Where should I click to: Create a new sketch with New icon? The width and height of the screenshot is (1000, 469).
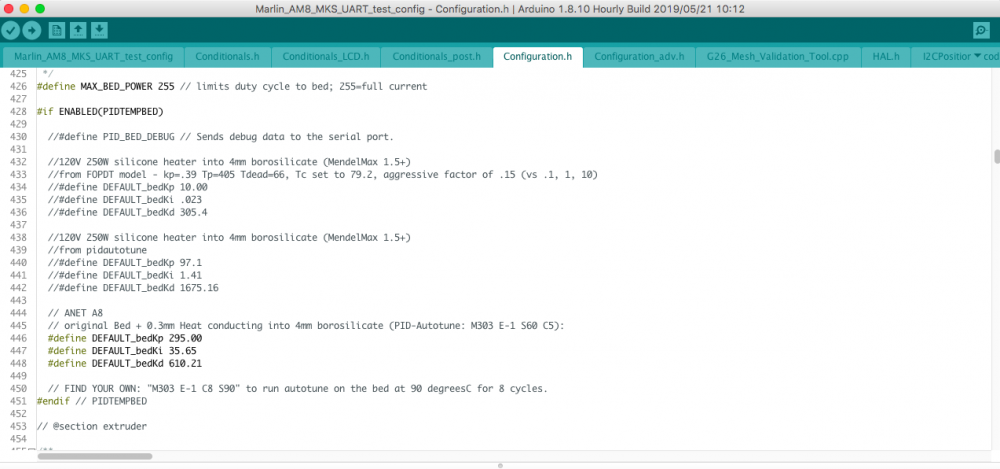[57, 30]
